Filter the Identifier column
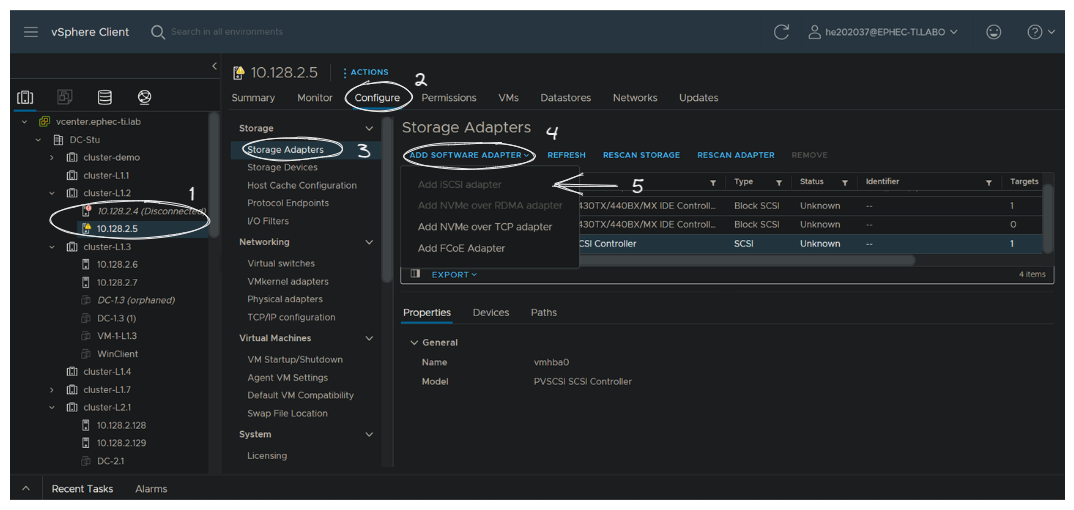Viewport: 1074px width, 510px height. [988, 183]
